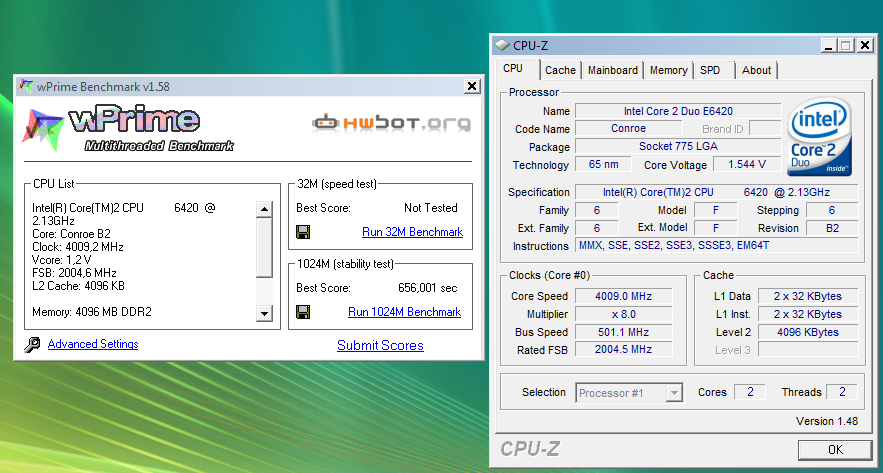
Task: Click 'Memory: 4096 MB DDR2' in CPU List
Action: 92,312
